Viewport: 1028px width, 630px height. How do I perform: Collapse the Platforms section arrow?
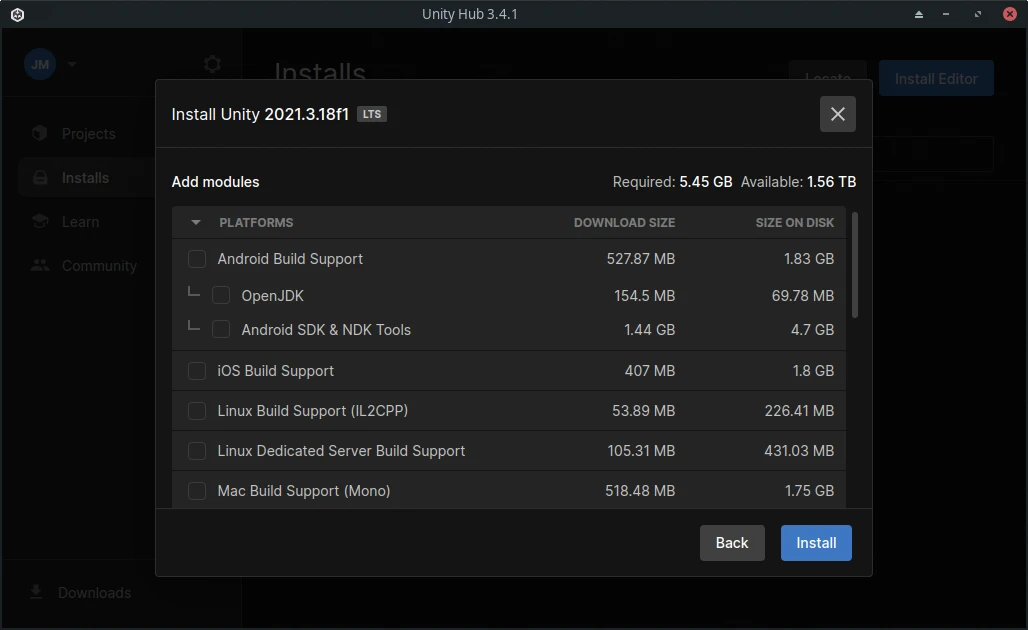196,222
